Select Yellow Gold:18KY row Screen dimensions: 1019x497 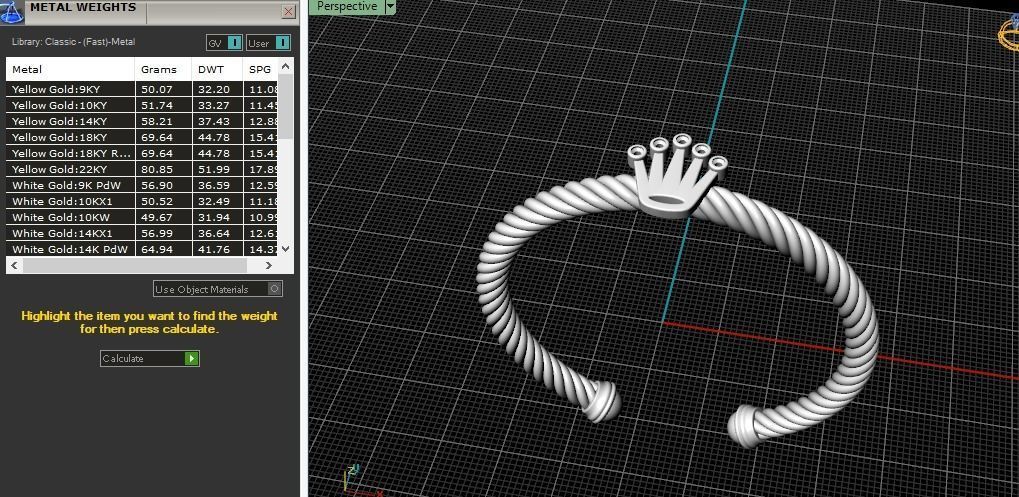[142, 137]
